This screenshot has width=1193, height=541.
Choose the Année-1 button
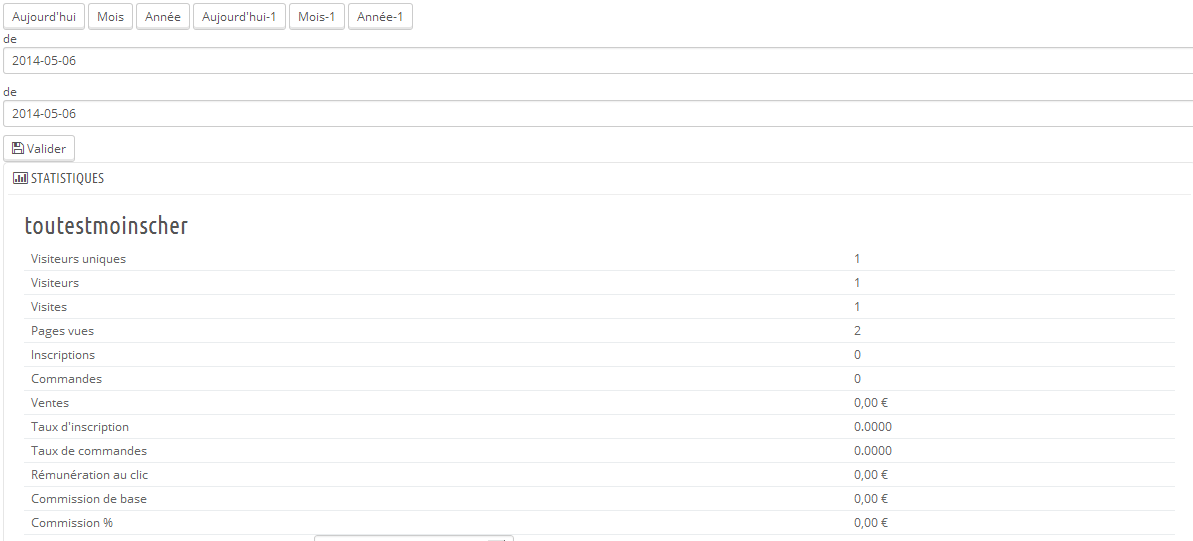[380, 17]
